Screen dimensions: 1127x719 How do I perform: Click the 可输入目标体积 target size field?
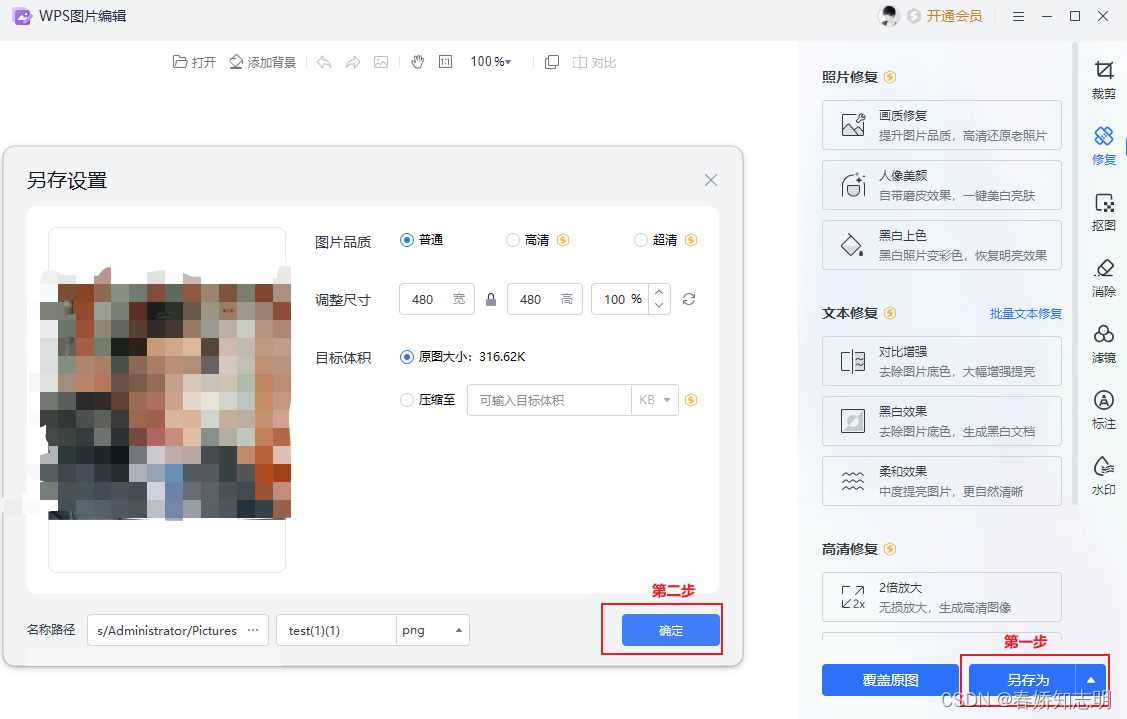549,400
